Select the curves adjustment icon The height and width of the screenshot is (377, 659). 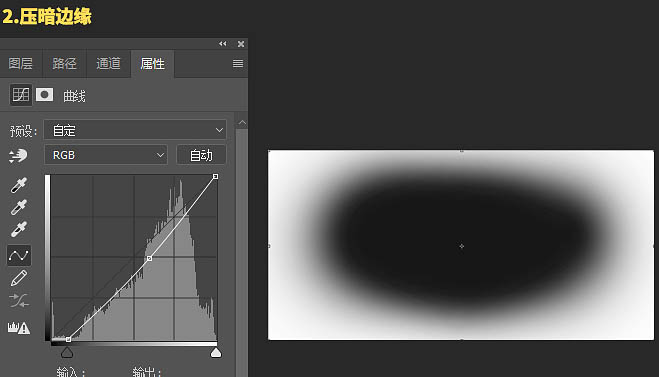(21, 95)
